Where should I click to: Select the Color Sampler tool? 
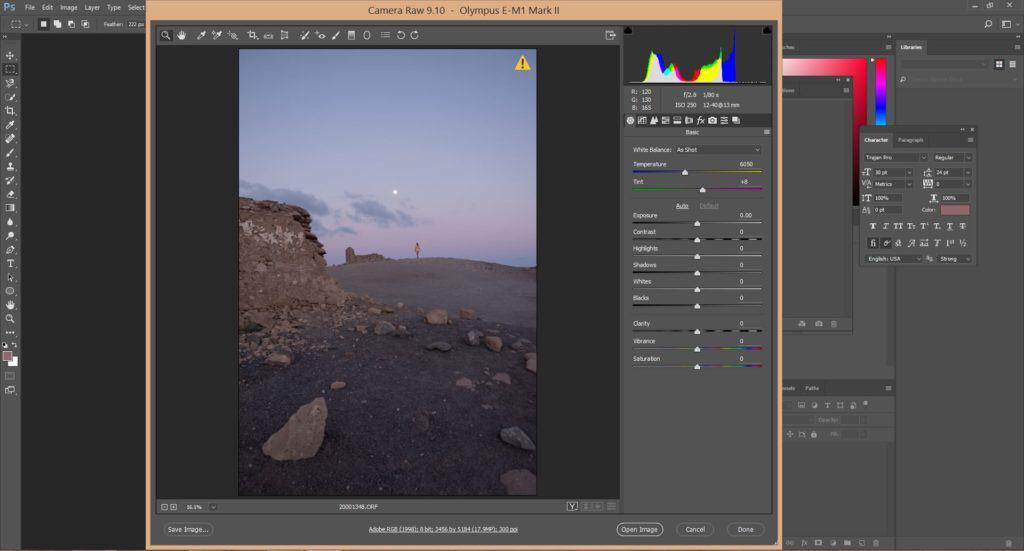[x=217, y=35]
